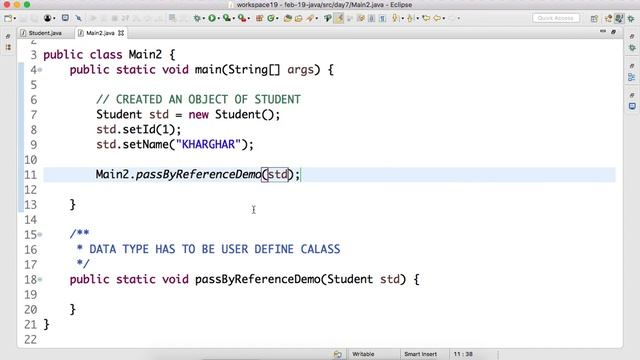Click line number 19 in the gutter
Image resolution: width=640 pixels, height=360 pixels.
pyautogui.click(x=31, y=295)
